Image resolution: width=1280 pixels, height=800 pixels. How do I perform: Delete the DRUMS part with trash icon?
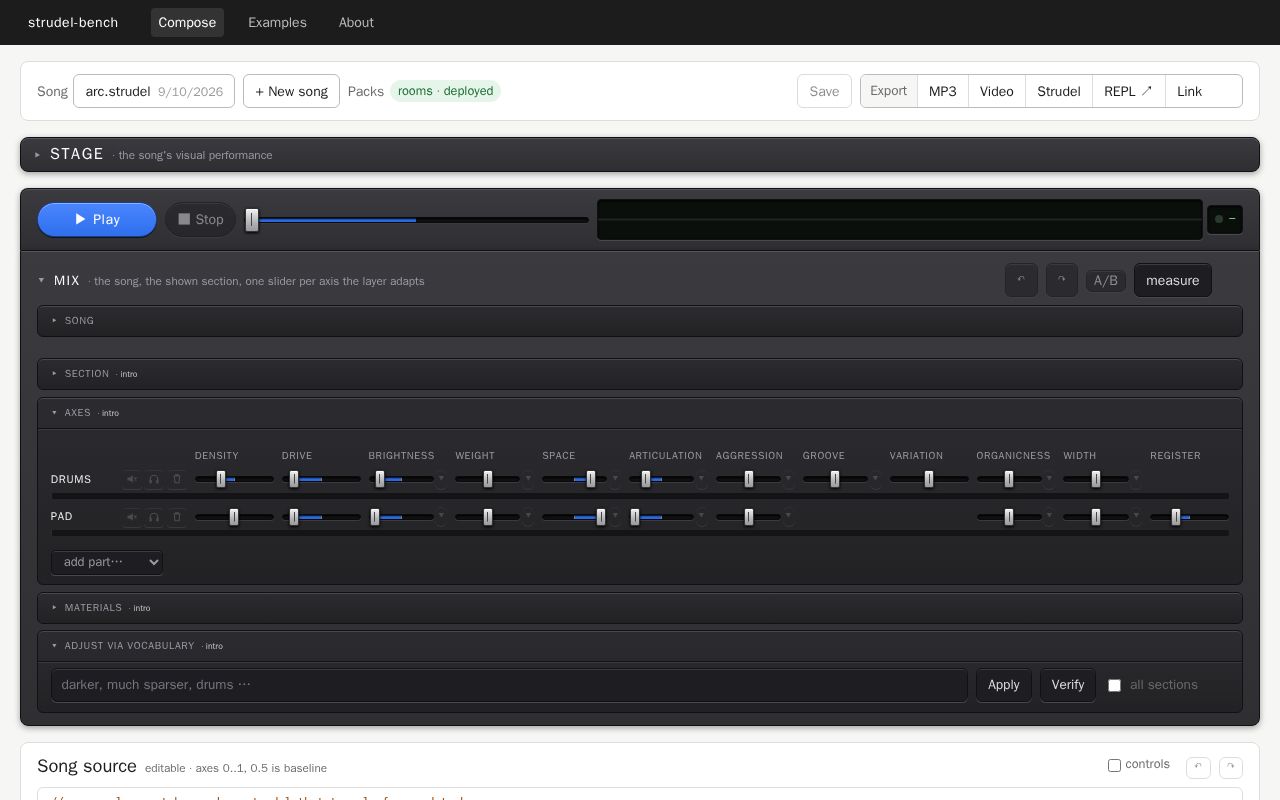[x=177, y=479]
